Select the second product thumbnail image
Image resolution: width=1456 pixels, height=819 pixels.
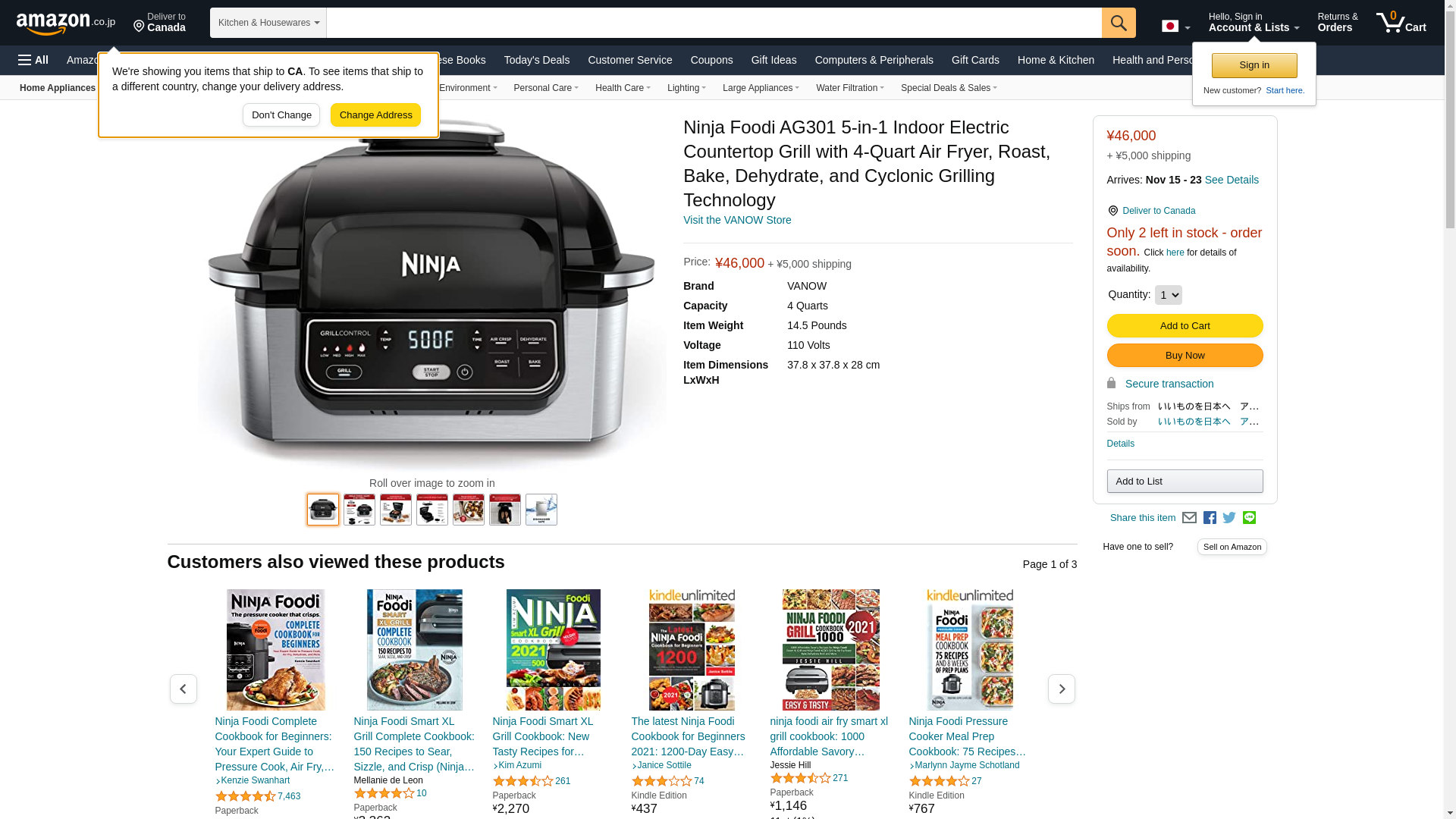click(359, 510)
